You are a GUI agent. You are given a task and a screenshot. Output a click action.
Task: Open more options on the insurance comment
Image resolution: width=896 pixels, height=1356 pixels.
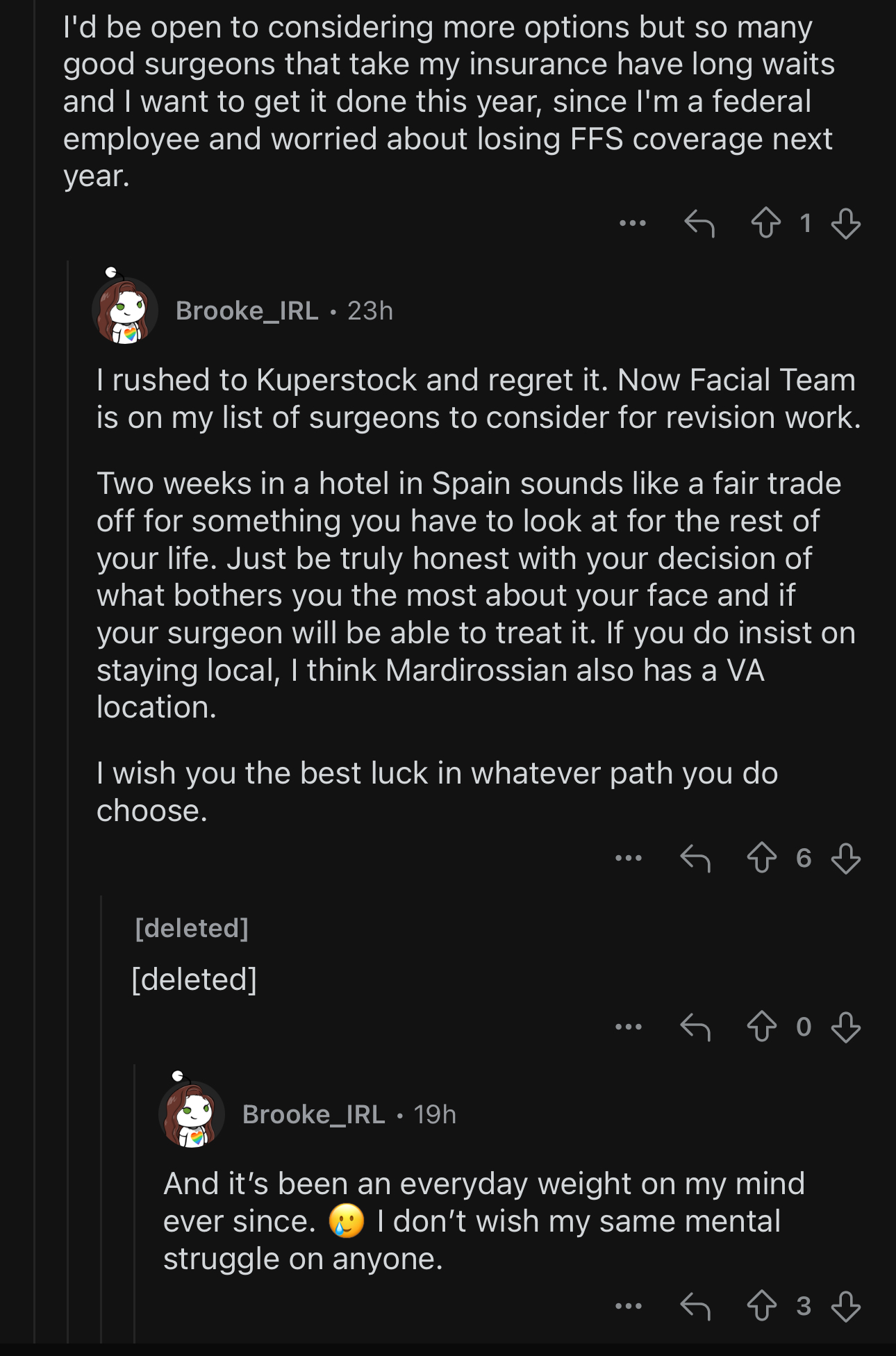point(632,224)
